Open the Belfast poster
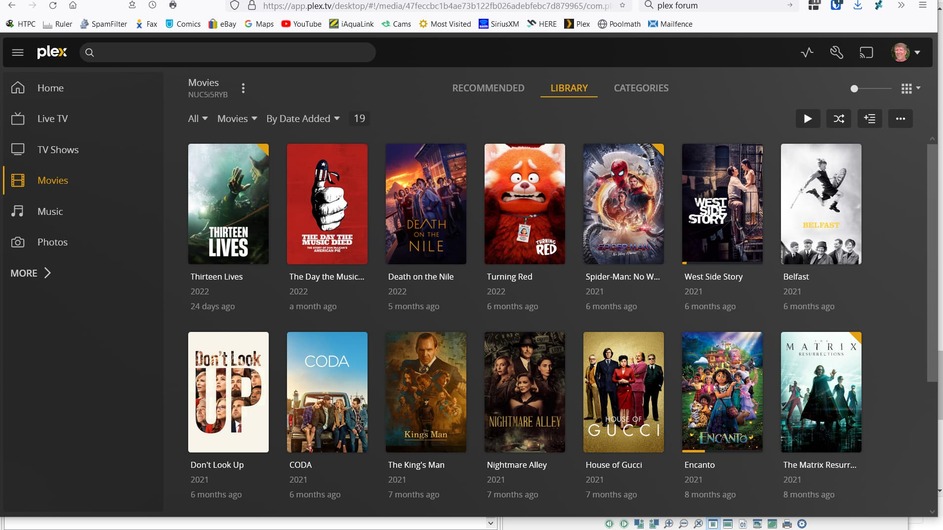This screenshot has height=530, width=943. click(x=821, y=204)
